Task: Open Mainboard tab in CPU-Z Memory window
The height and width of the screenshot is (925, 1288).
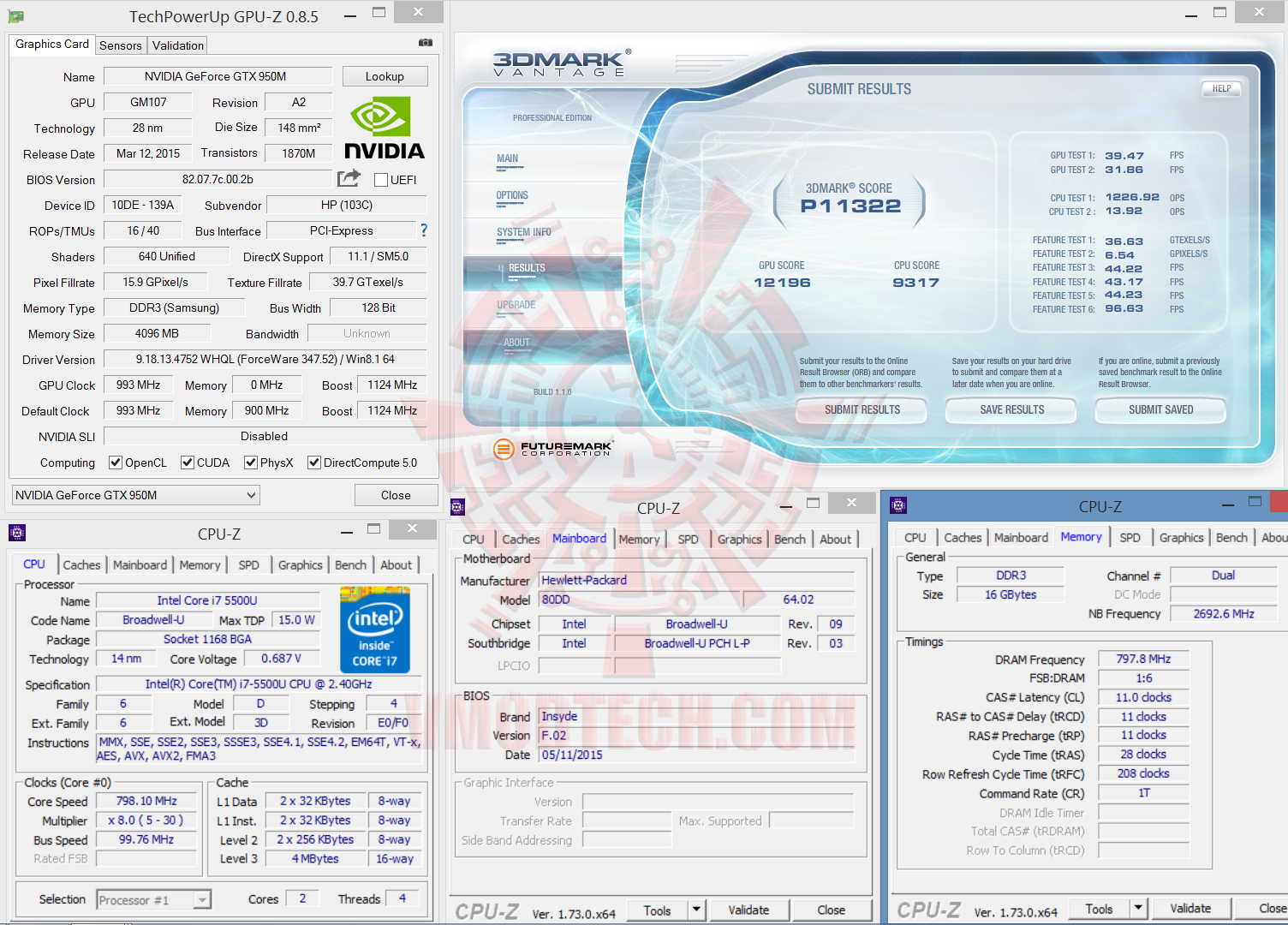Action: pyautogui.click(x=1022, y=538)
